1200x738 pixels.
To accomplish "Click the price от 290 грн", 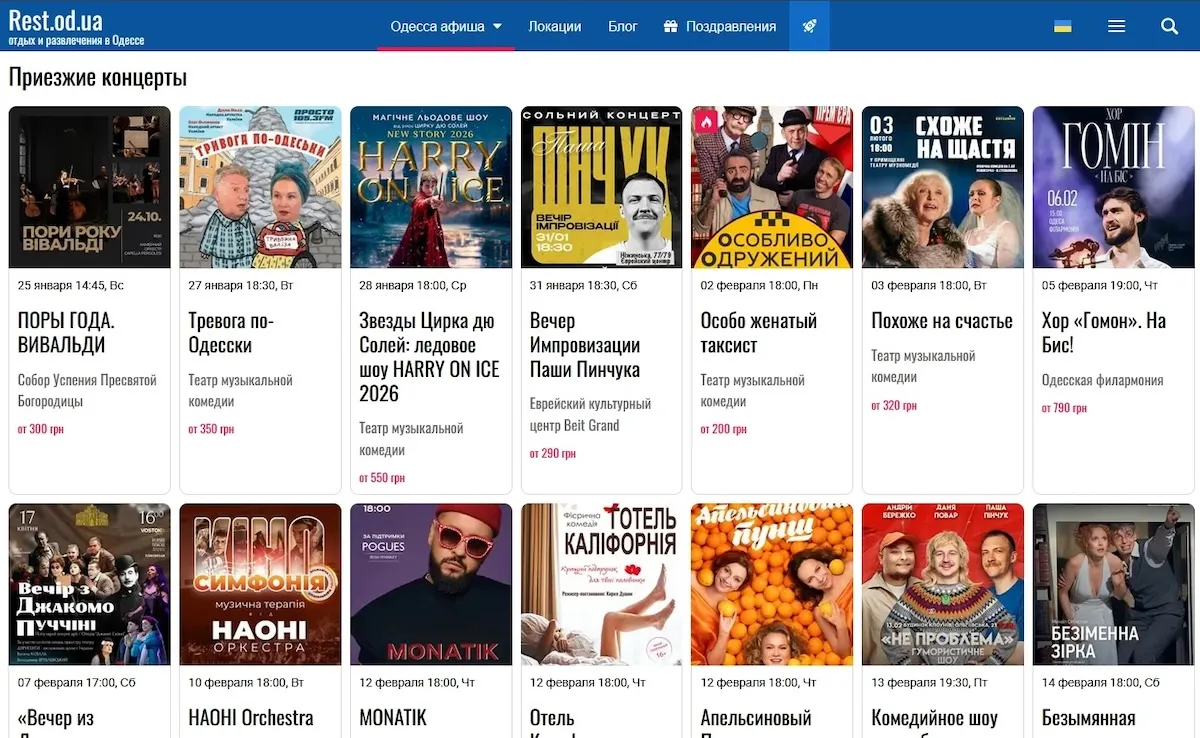I will coord(553,453).
